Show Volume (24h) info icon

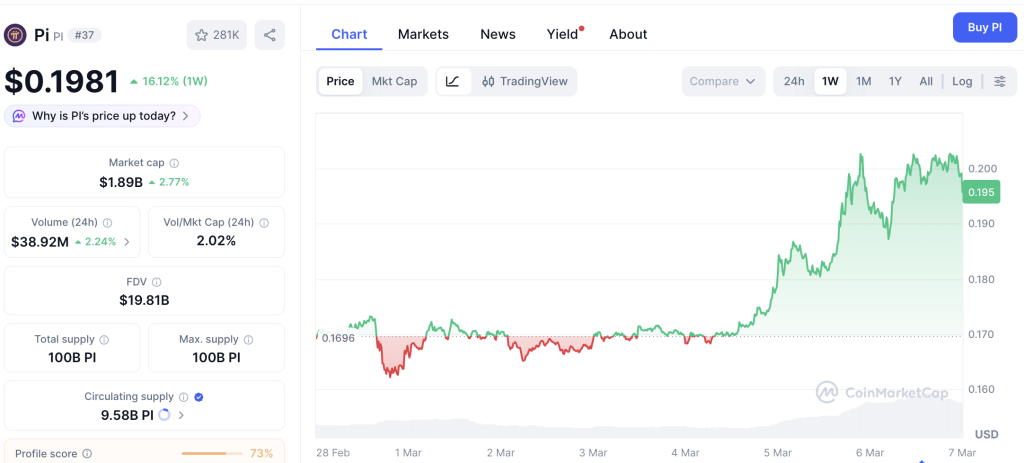click(x=108, y=223)
